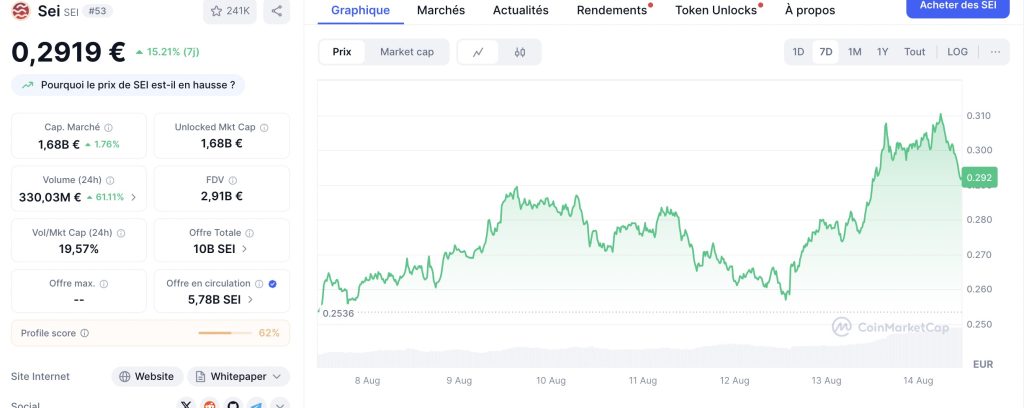Image resolution: width=1024 pixels, height=408 pixels.
Task: Click 'Pourquoi le prix de SEI est-il en hausse'
Action: pyautogui.click(x=128, y=85)
